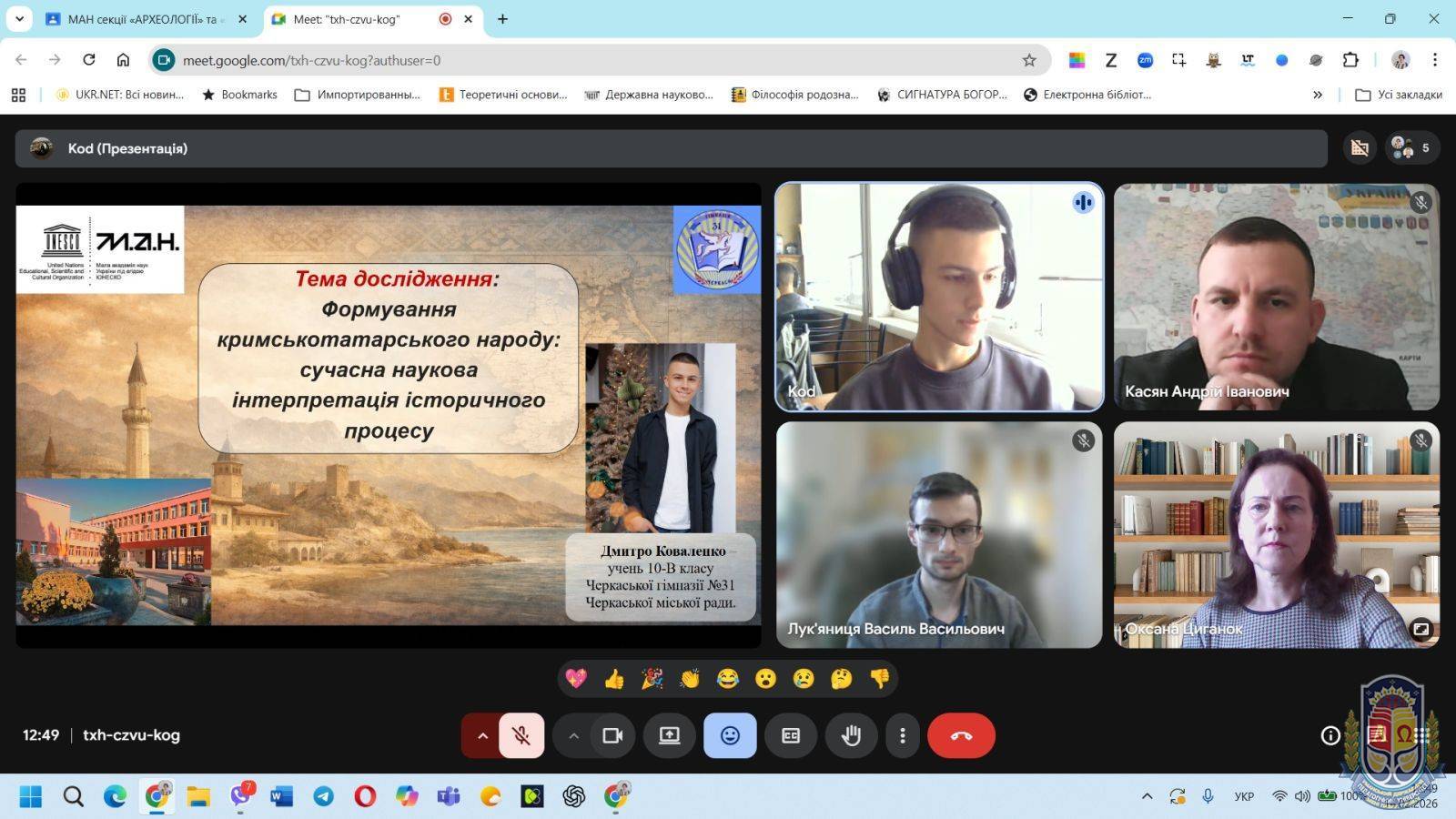1456x819 pixels.
Task: Toggle the camera on or off
Action: pos(612,735)
